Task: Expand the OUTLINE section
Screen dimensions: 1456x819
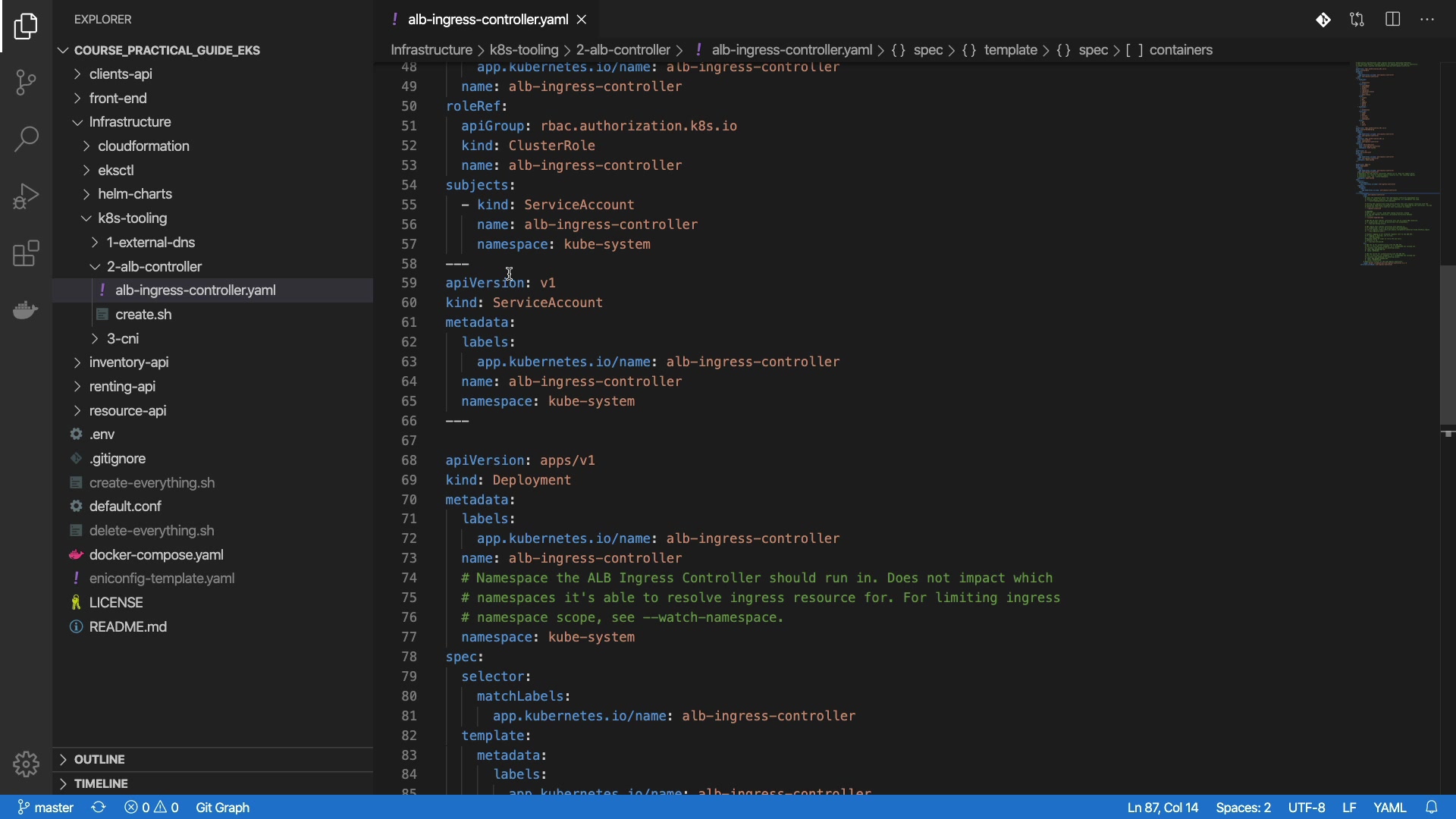Action: 99,759
